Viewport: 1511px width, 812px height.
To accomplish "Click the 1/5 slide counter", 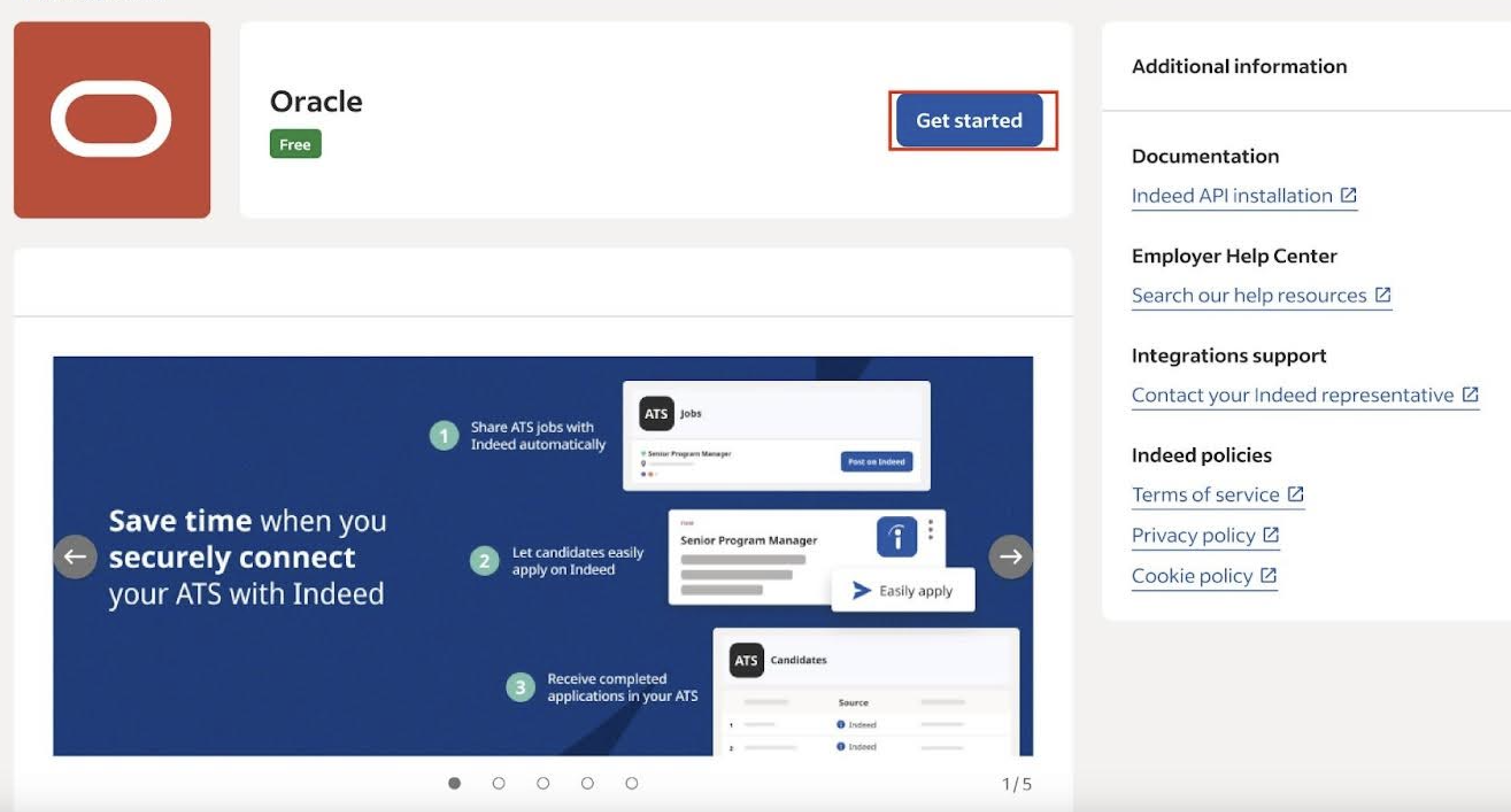I will pyautogui.click(x=1016, y=784).
